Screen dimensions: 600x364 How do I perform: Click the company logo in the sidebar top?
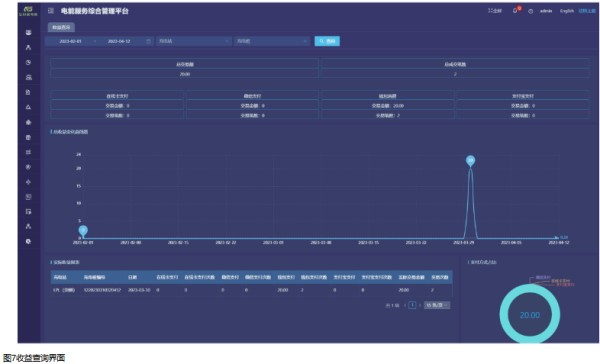click(29, 11)
